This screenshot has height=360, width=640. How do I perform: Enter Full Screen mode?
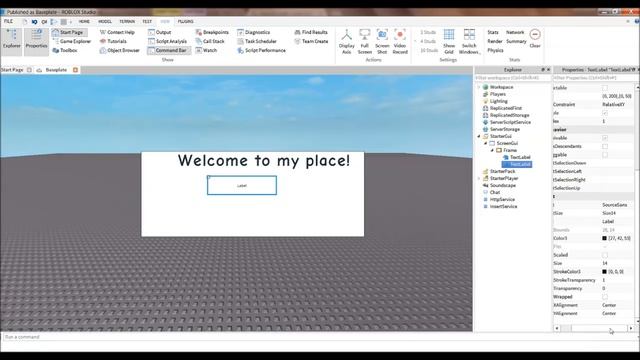click(x=364, y=42)
